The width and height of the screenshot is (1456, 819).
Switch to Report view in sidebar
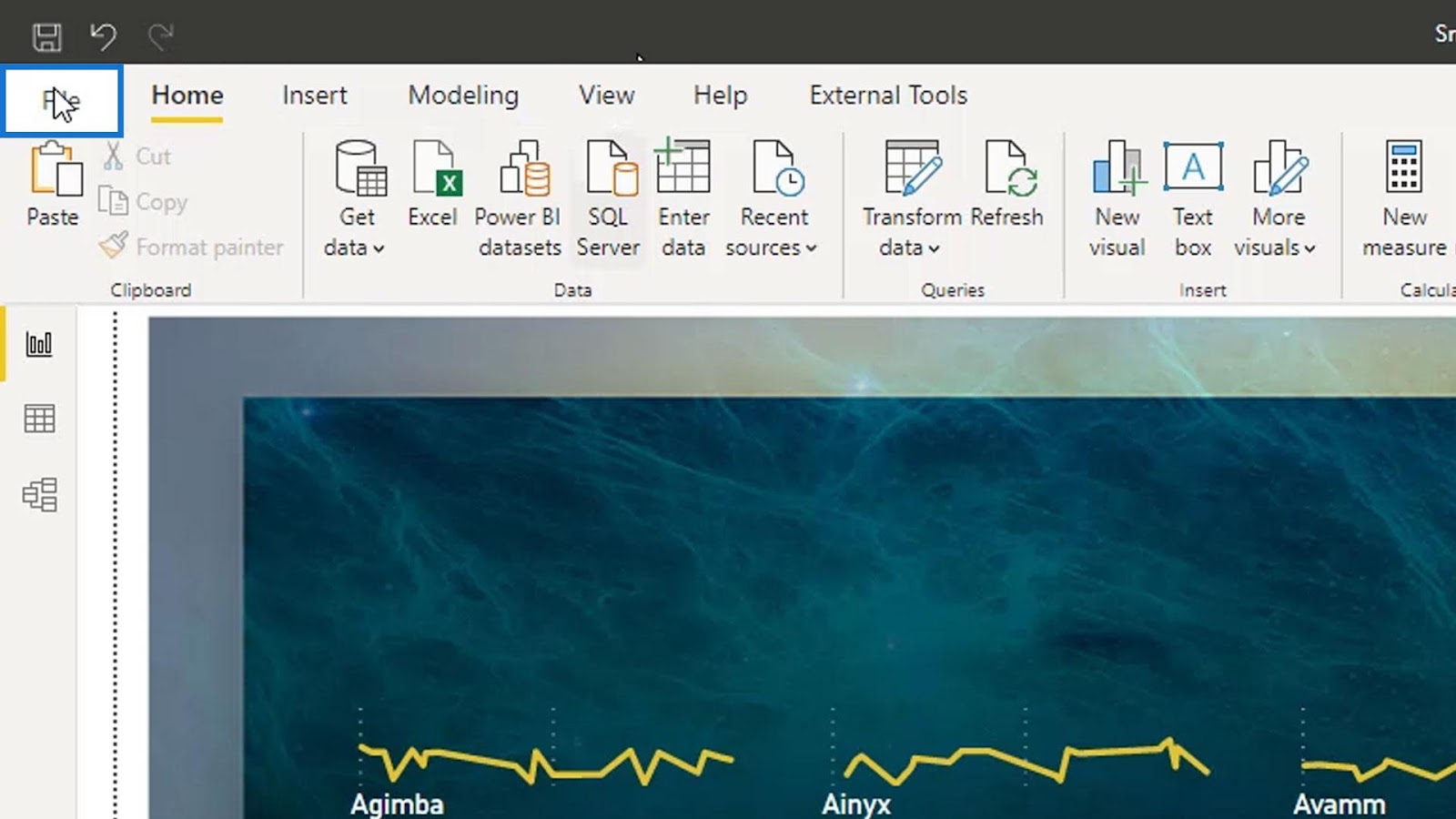click(39, 344)
